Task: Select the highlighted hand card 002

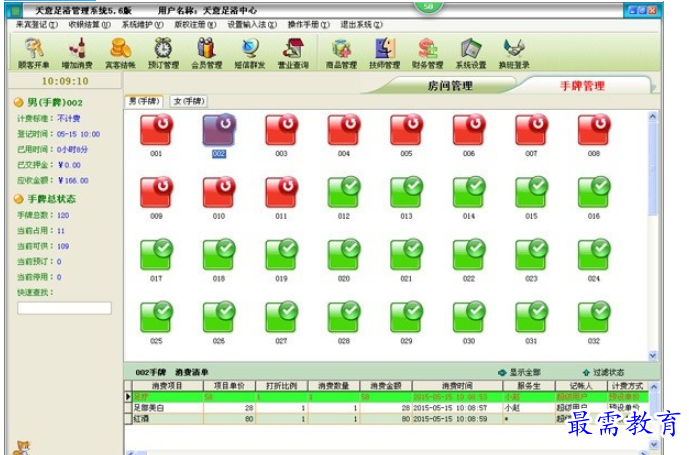Action: [219, 135]
